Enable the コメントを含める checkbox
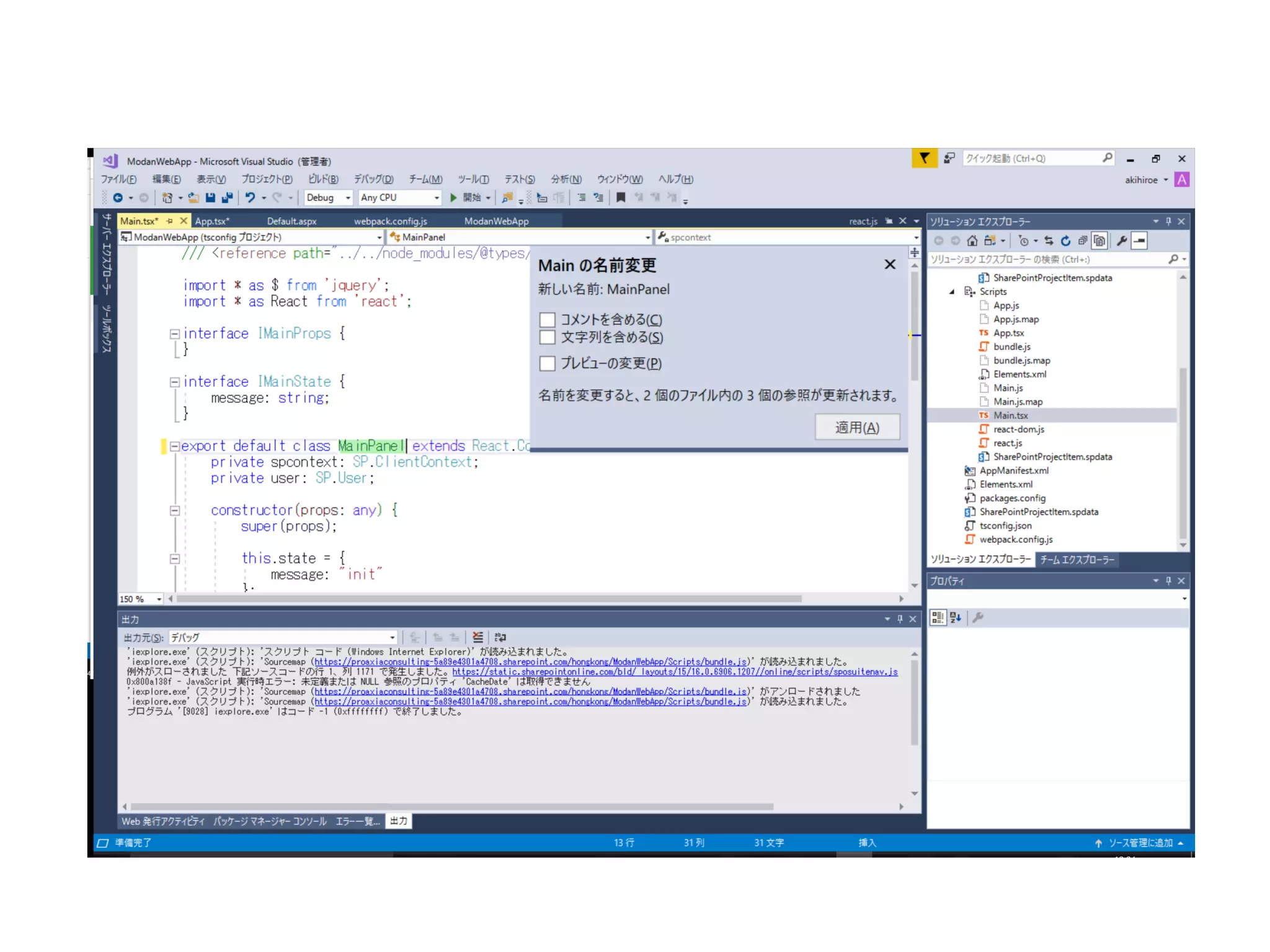 (547, 320)
